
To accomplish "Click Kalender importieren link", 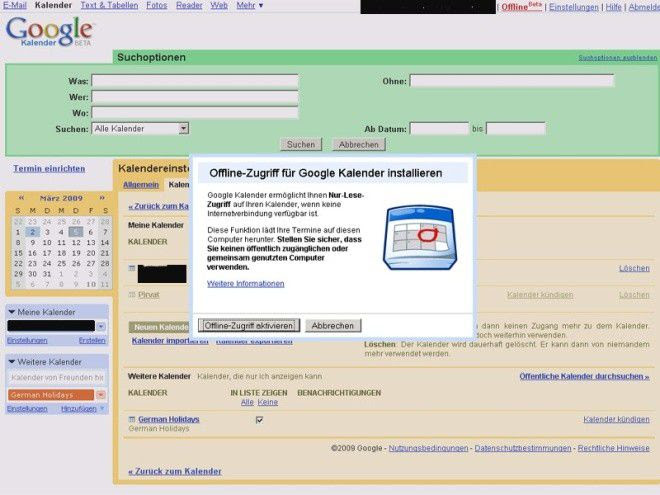I will [x=170, y=341].
